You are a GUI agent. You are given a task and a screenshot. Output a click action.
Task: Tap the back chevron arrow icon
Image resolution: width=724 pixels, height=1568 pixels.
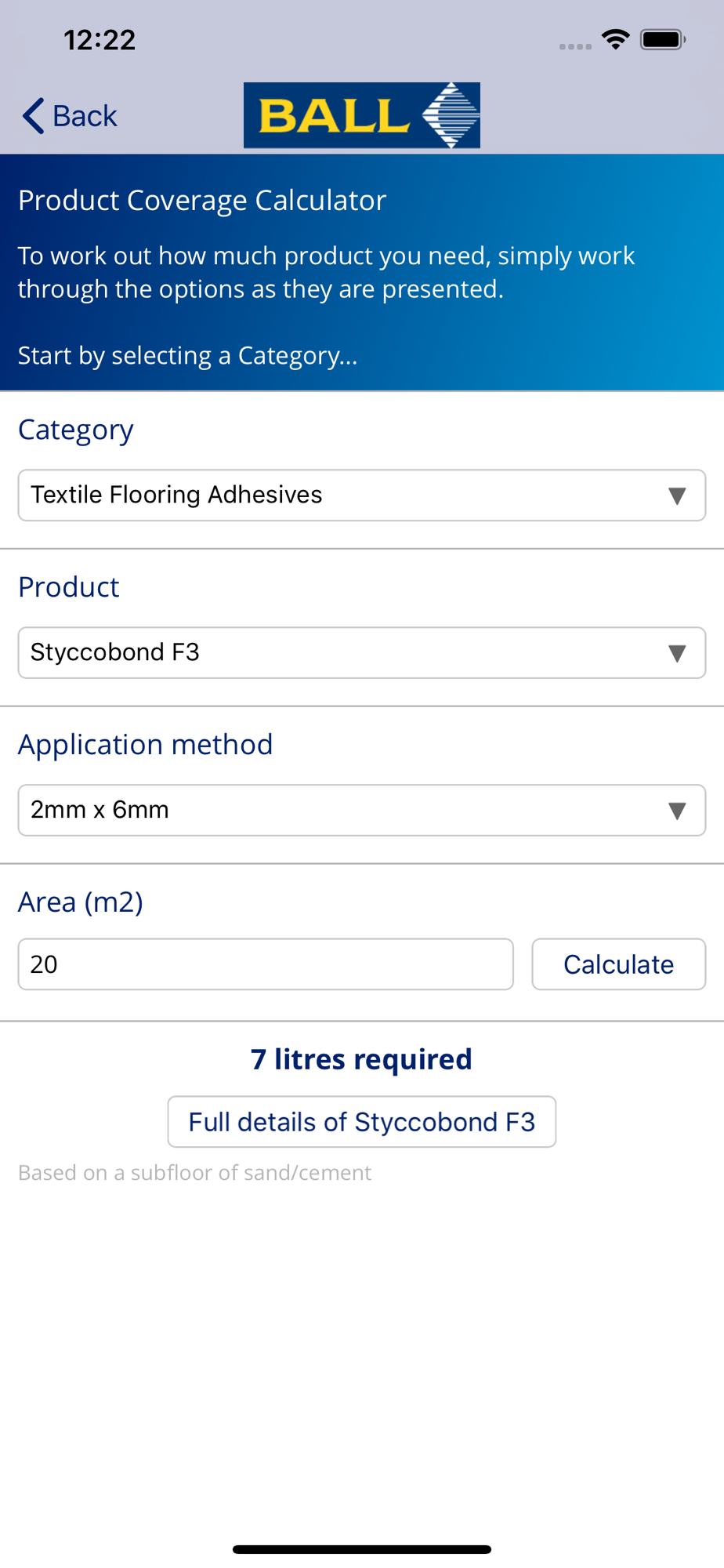point(33,116)
